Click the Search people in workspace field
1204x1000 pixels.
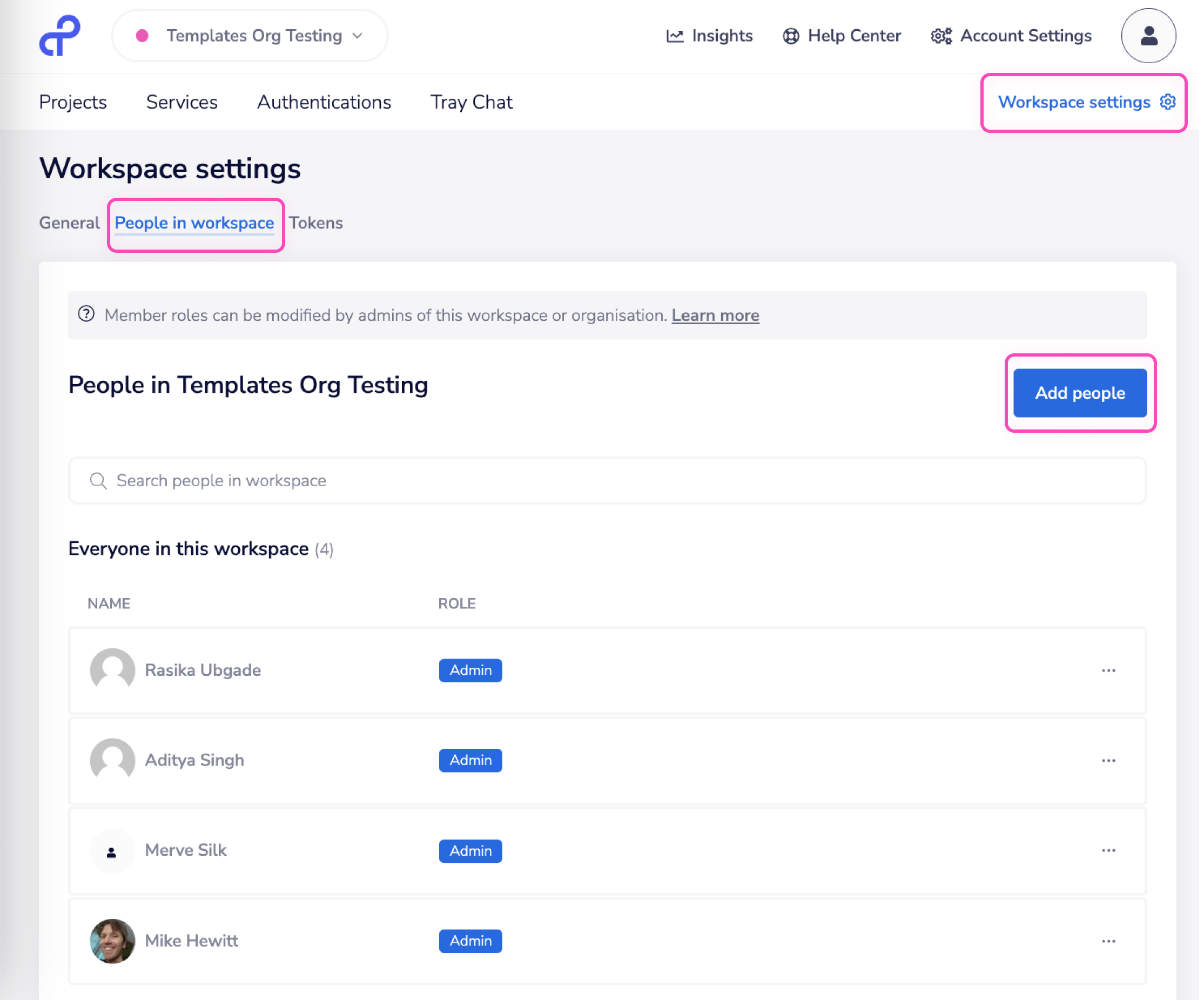(607, 480)
